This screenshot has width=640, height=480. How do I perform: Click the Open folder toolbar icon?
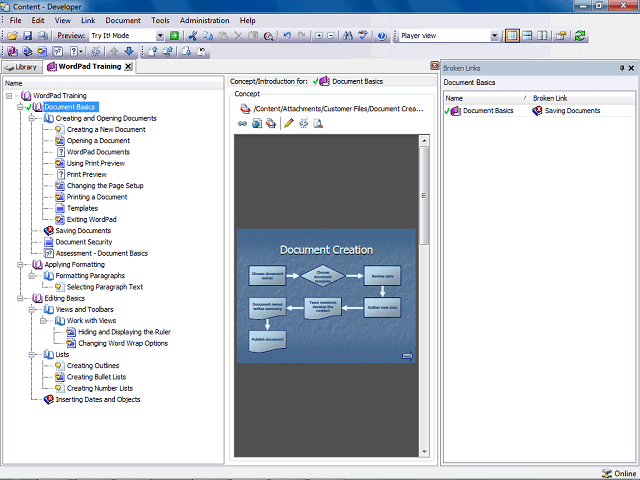(12, 36)
